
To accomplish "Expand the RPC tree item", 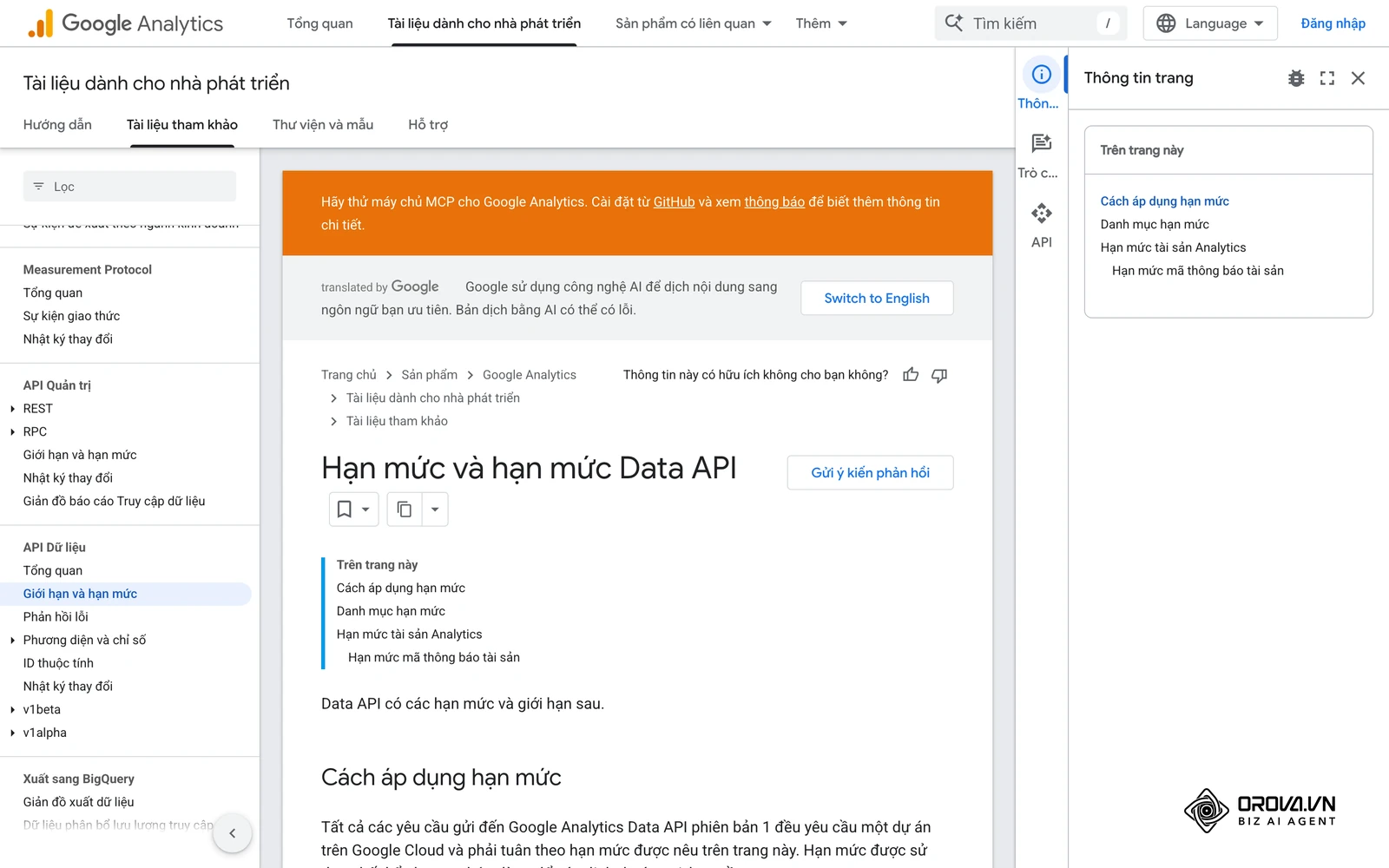I will (12, 432).
